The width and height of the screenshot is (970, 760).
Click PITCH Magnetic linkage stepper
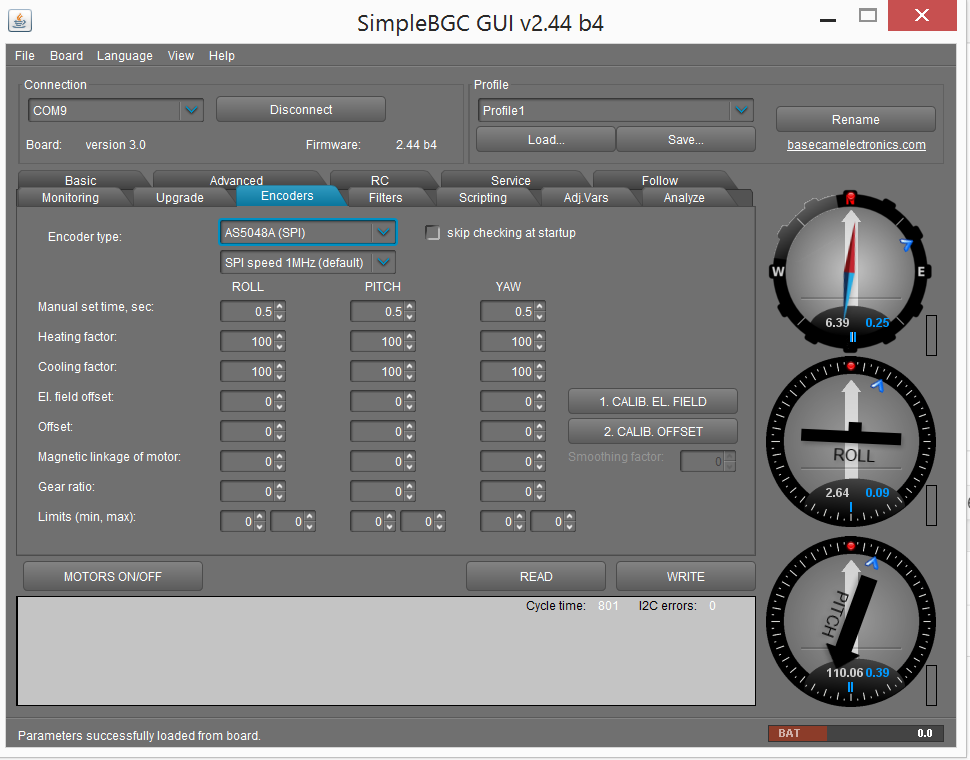click(x=410, y=461)
